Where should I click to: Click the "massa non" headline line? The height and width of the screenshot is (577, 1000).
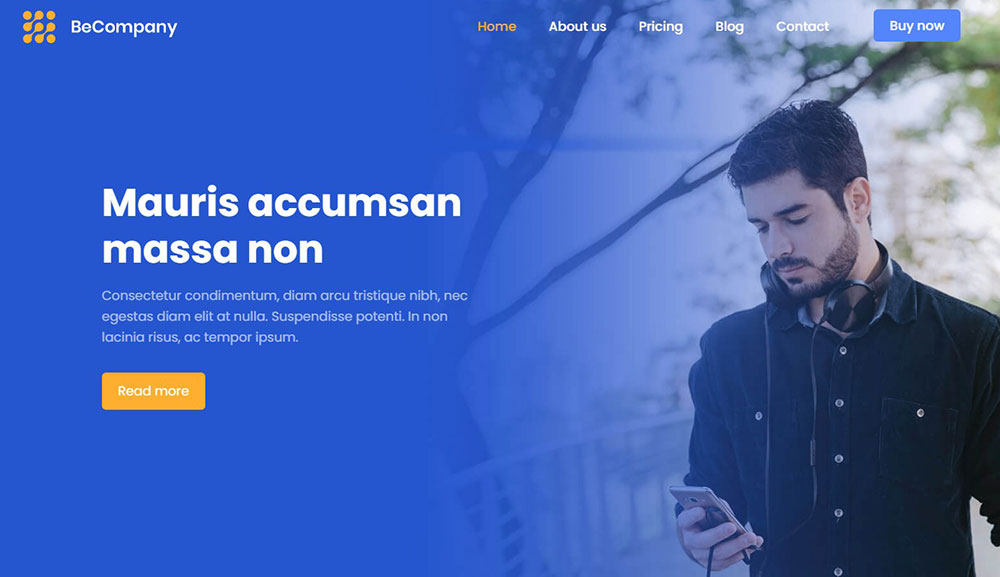pos(212,249)
